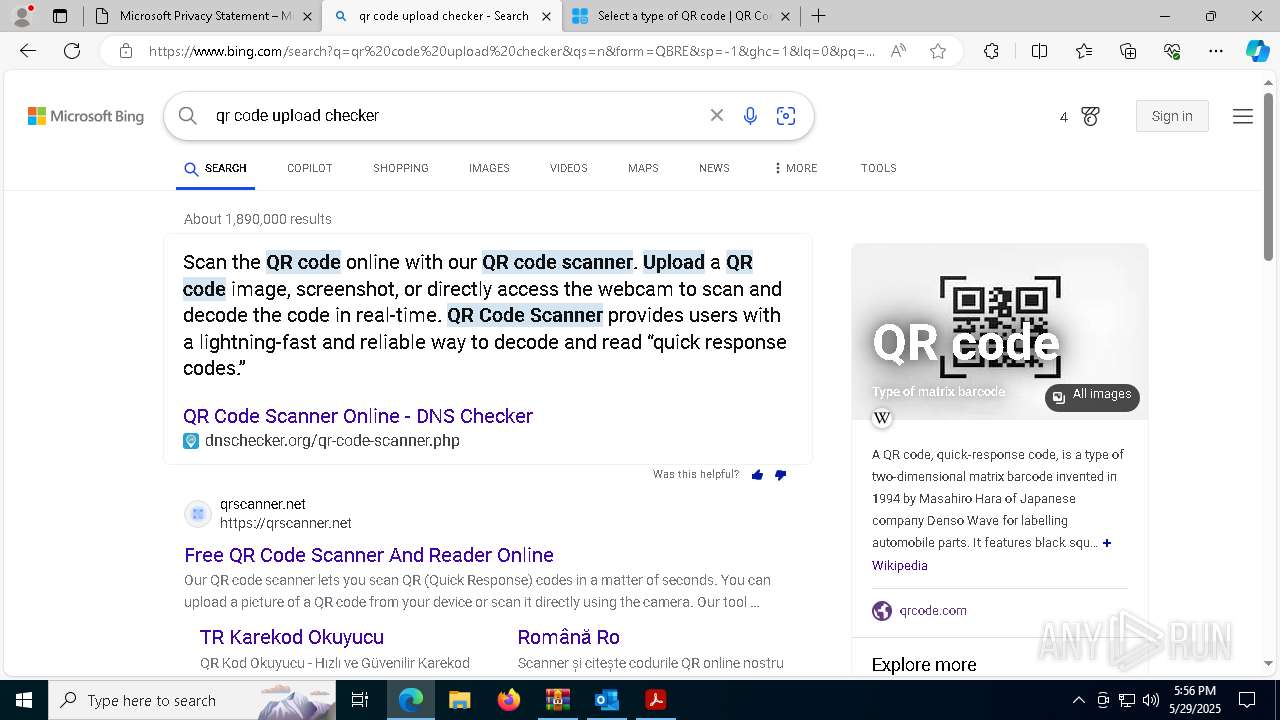Open browser profile avatar
1280x720 pixels.
22,16
